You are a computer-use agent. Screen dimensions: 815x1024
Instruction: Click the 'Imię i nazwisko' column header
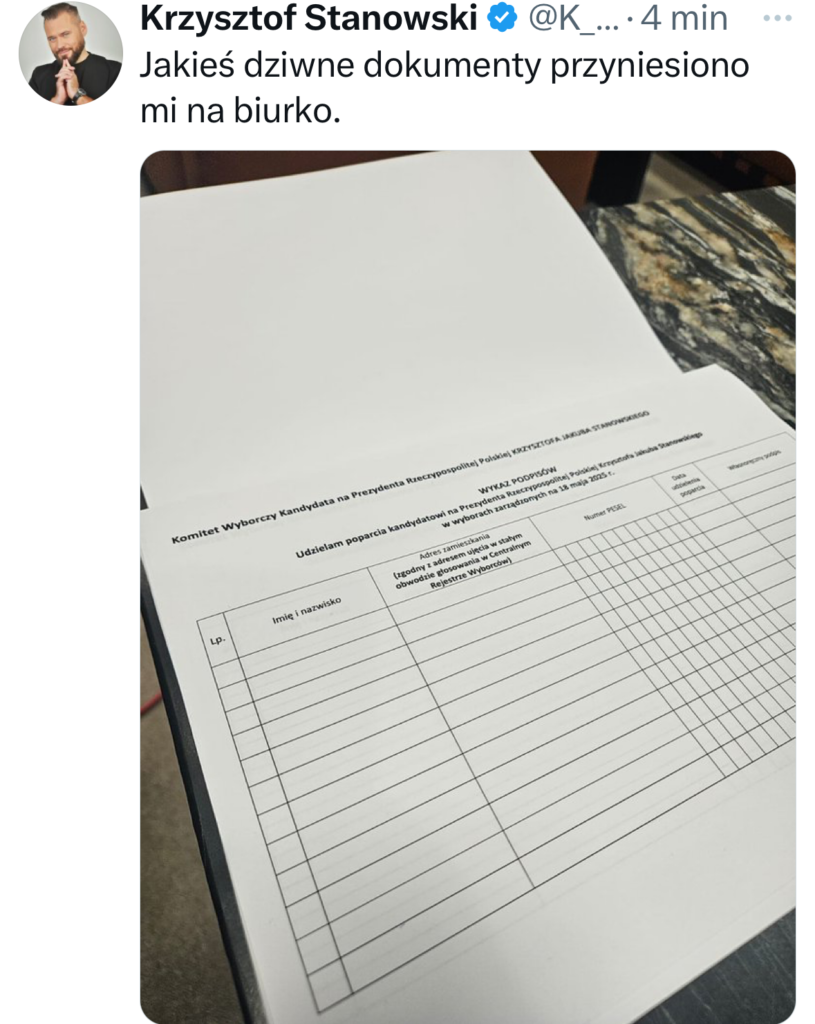(306, 610)
